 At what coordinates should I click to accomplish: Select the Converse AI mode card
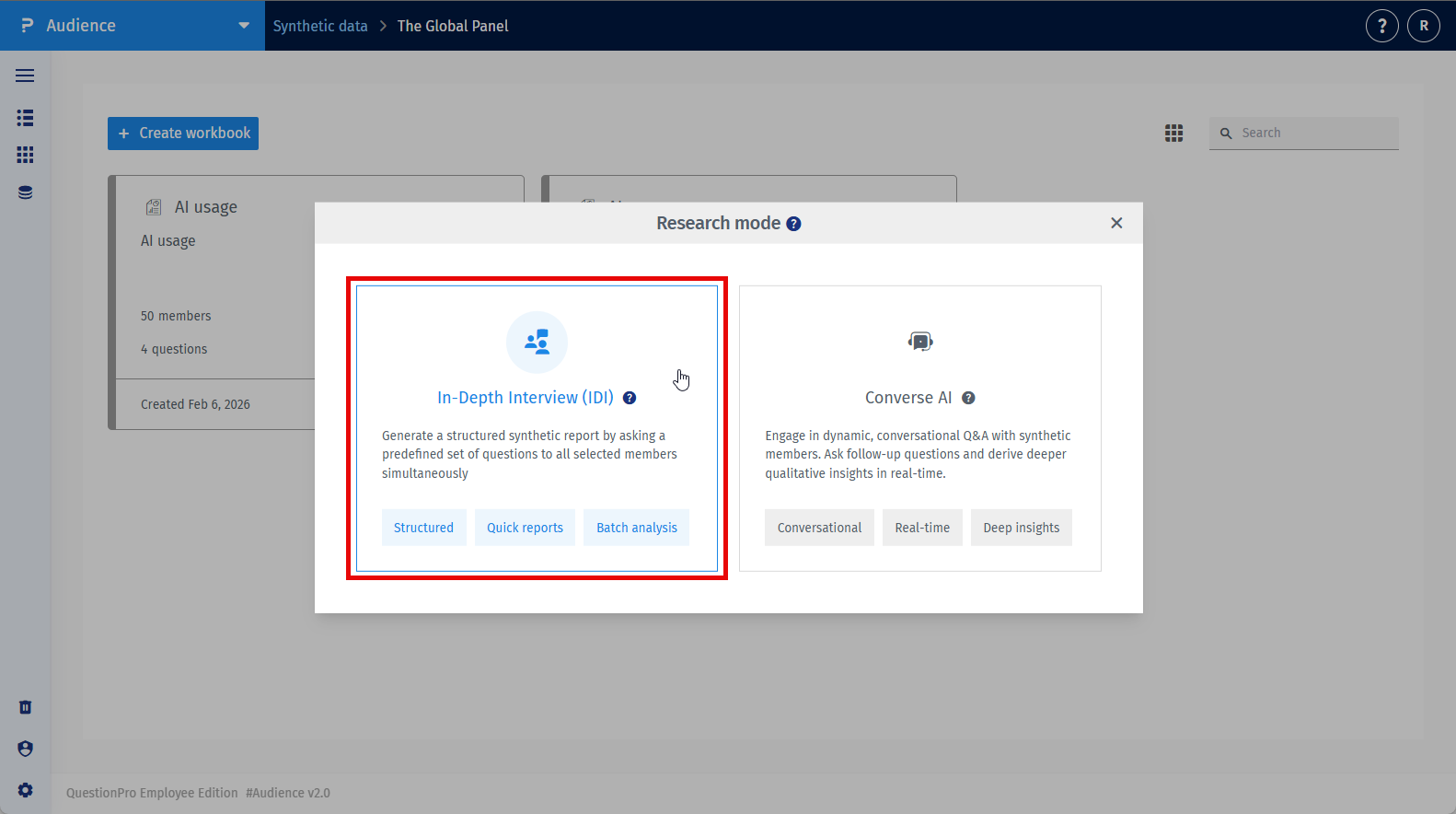[x=920, y=428]
